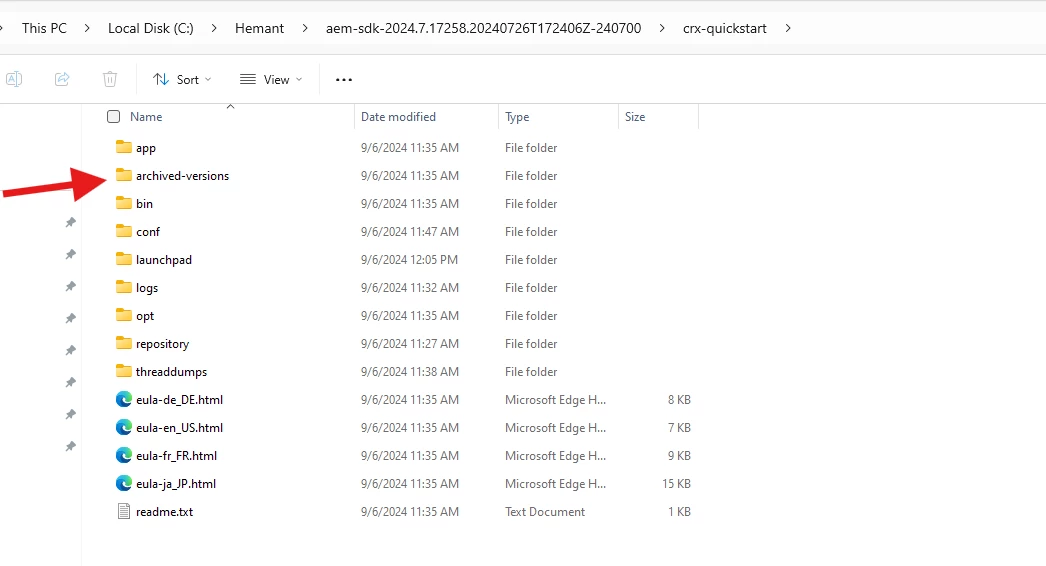The width and height of the screenshot is (1046, 566).
Task: Go to Local Disk (C:) in breadcrumb
Action: click(x=151, y=28)
